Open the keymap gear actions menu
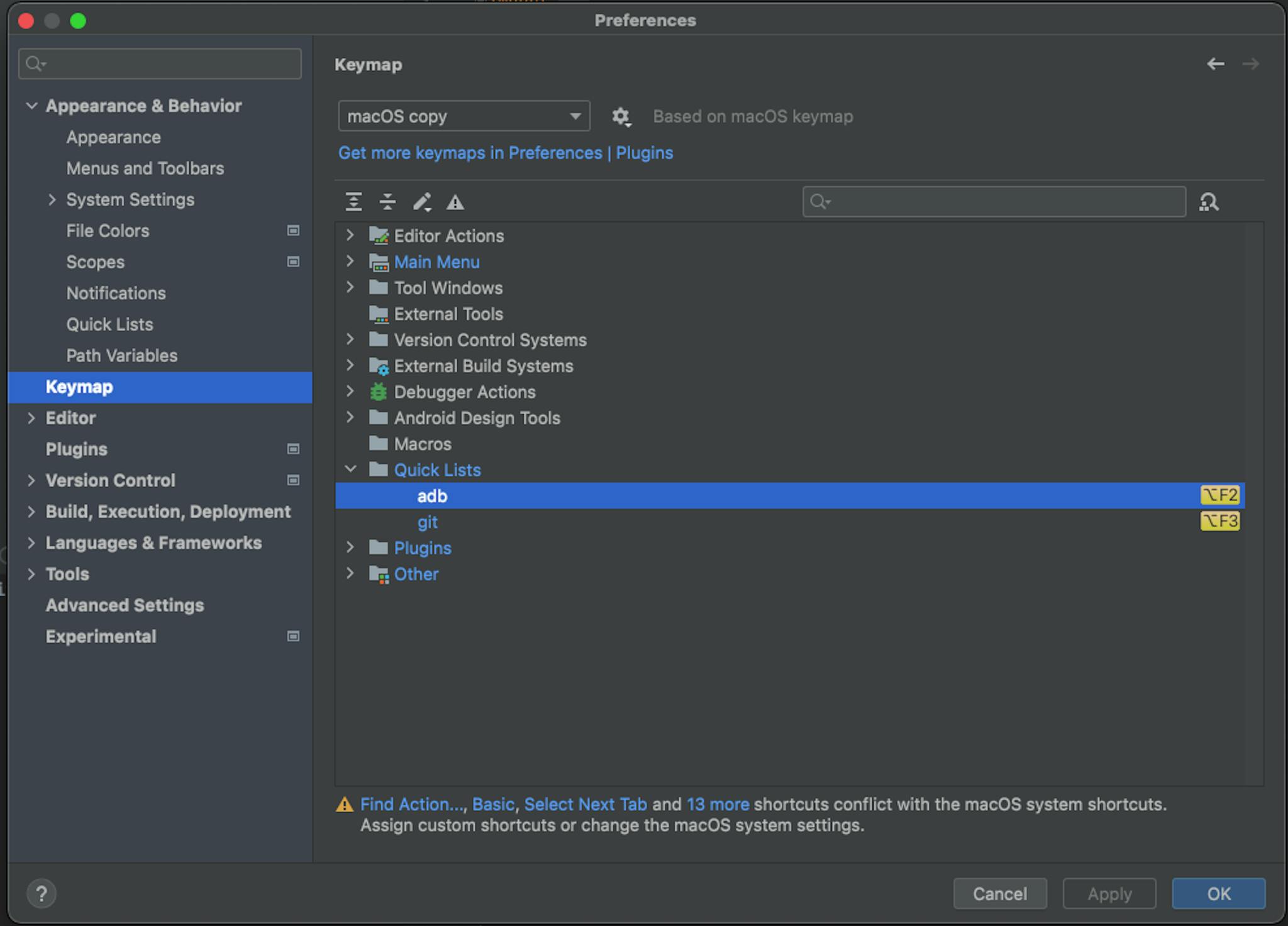1288x926 pixels. click(x=621, y=116)
